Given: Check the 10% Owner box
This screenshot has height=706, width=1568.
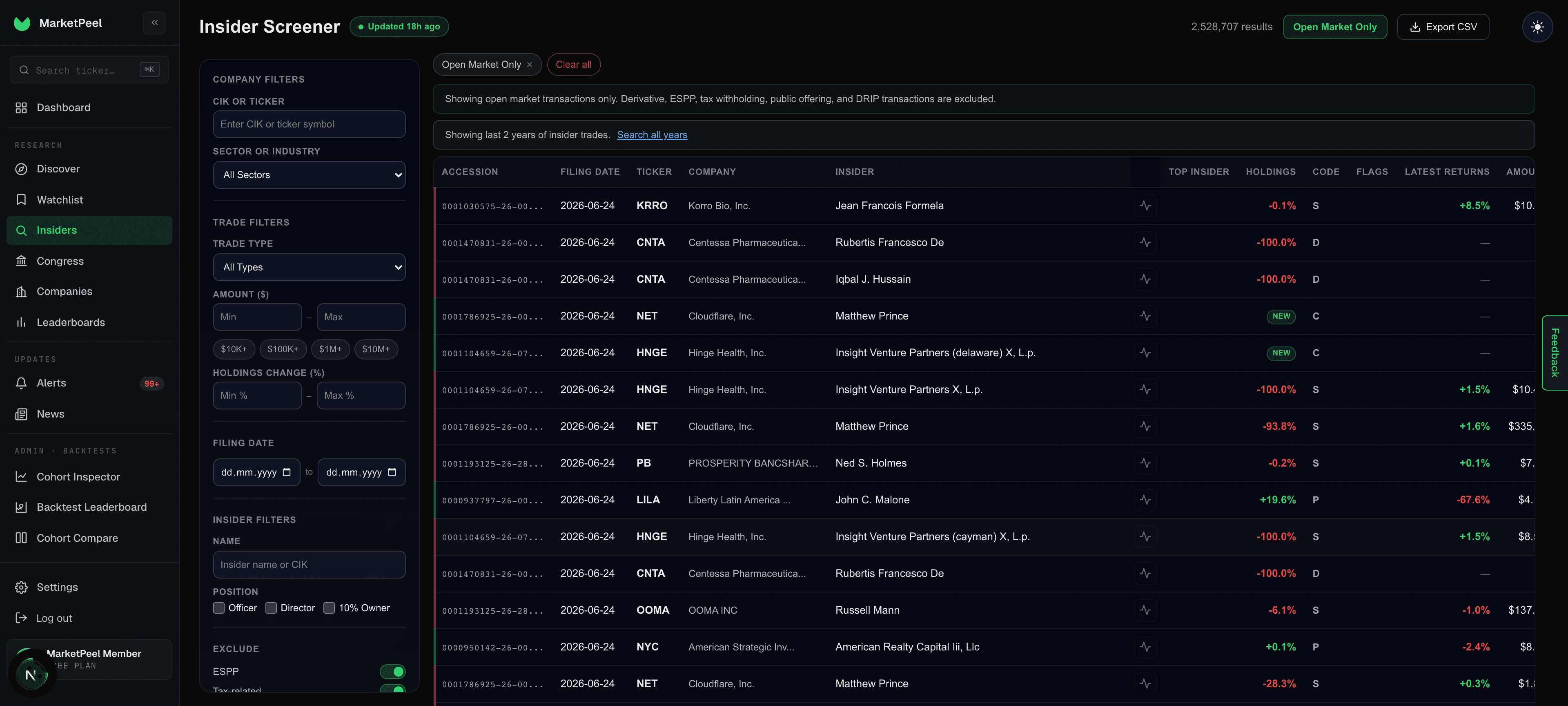Looking at the screenshot, I should (x=329, y=608).
